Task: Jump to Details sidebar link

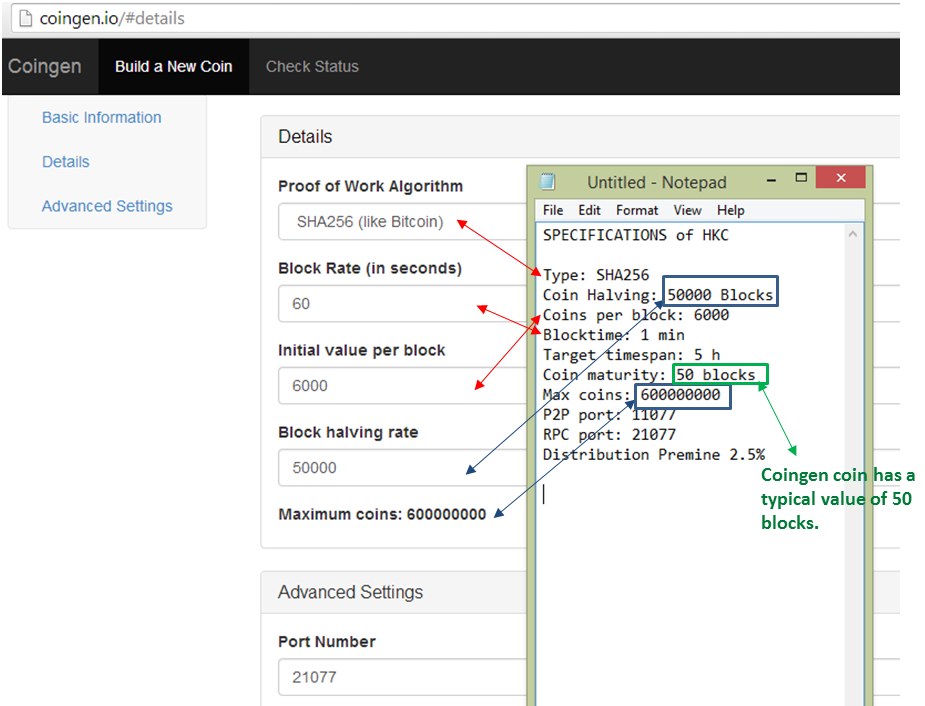Action: pos(65,162)
